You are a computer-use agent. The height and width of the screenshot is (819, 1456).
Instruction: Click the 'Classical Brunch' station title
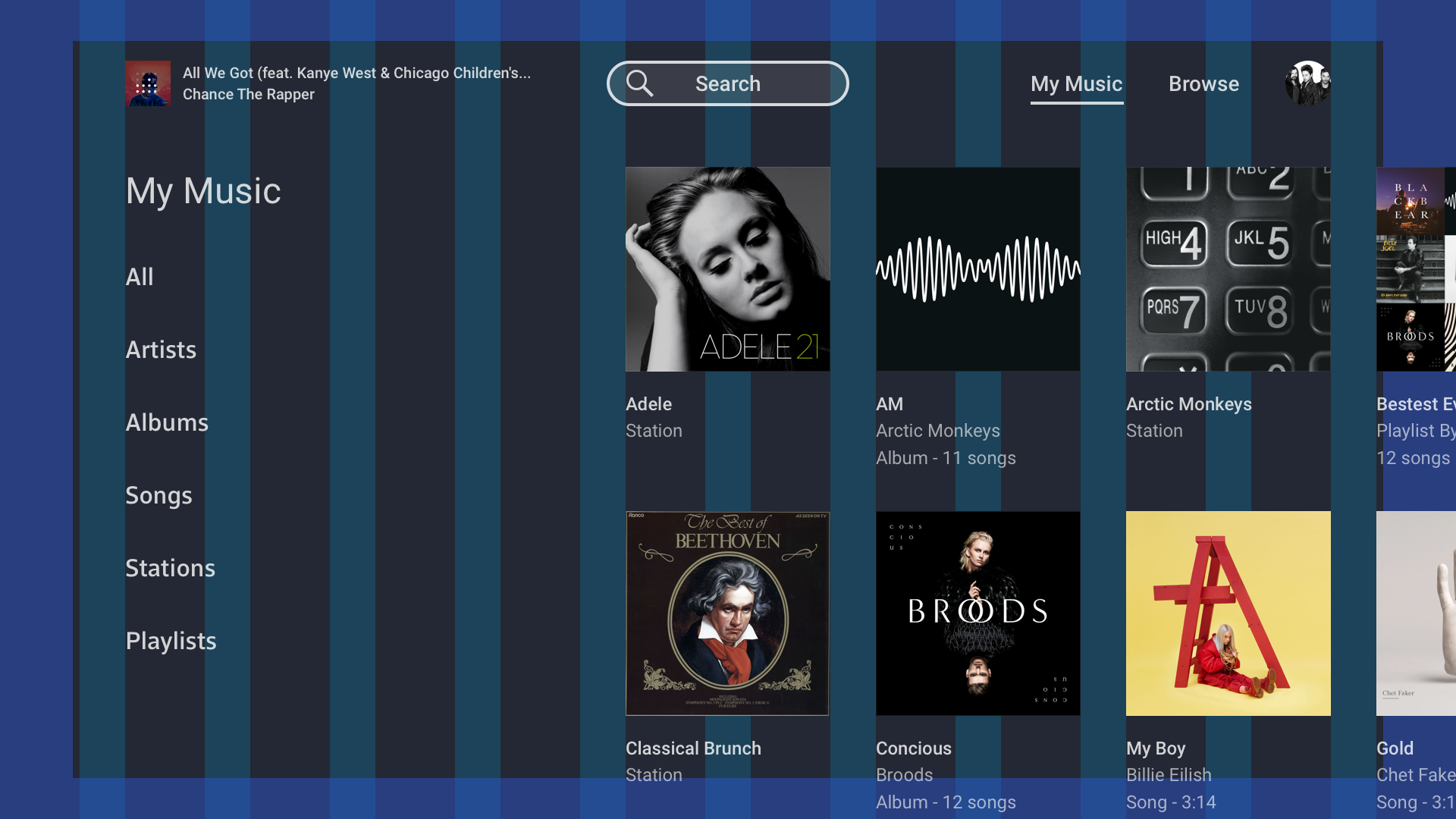pyautogui.click(x=693, y=748)
